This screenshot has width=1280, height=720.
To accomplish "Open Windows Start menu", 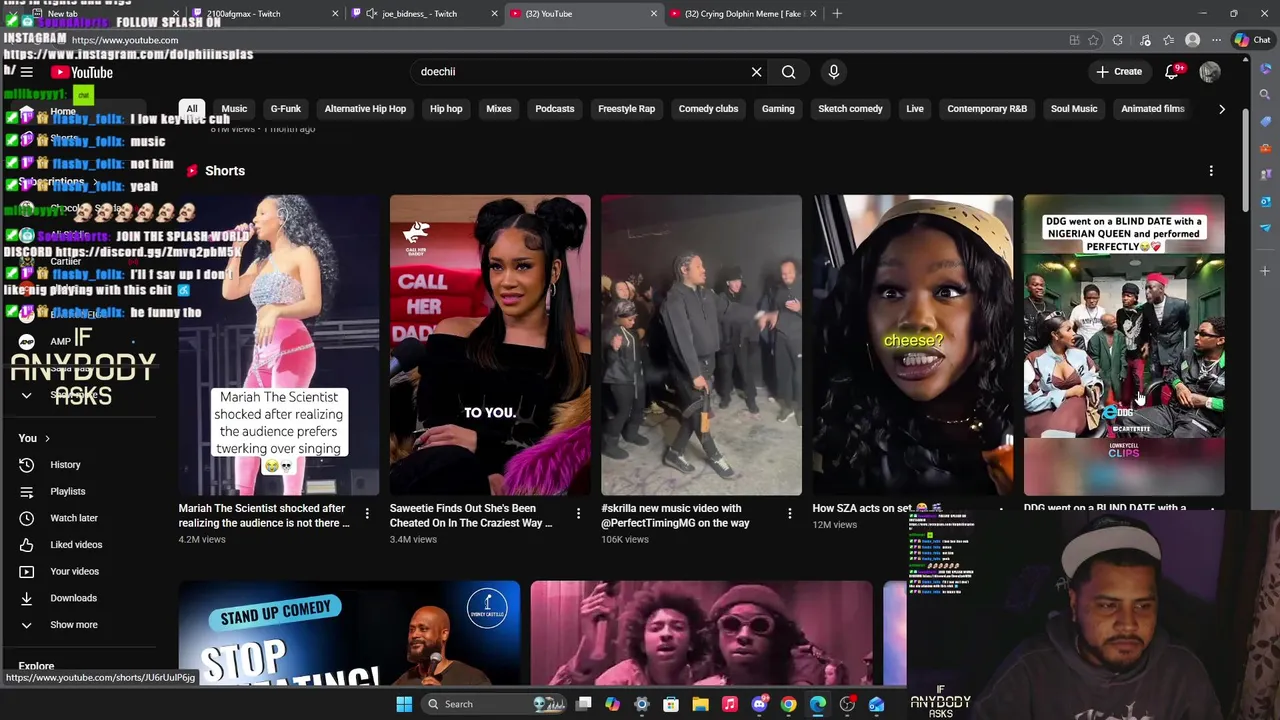I will click(404, 704).
